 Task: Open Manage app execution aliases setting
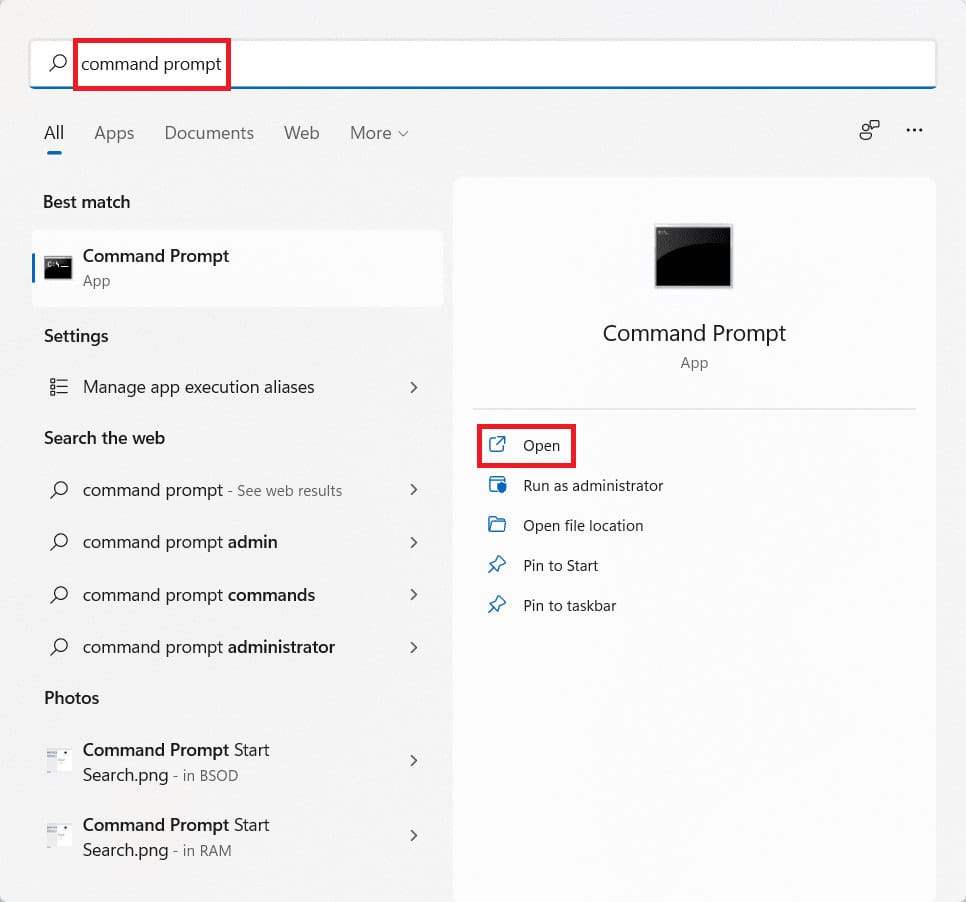click(238, 387)
